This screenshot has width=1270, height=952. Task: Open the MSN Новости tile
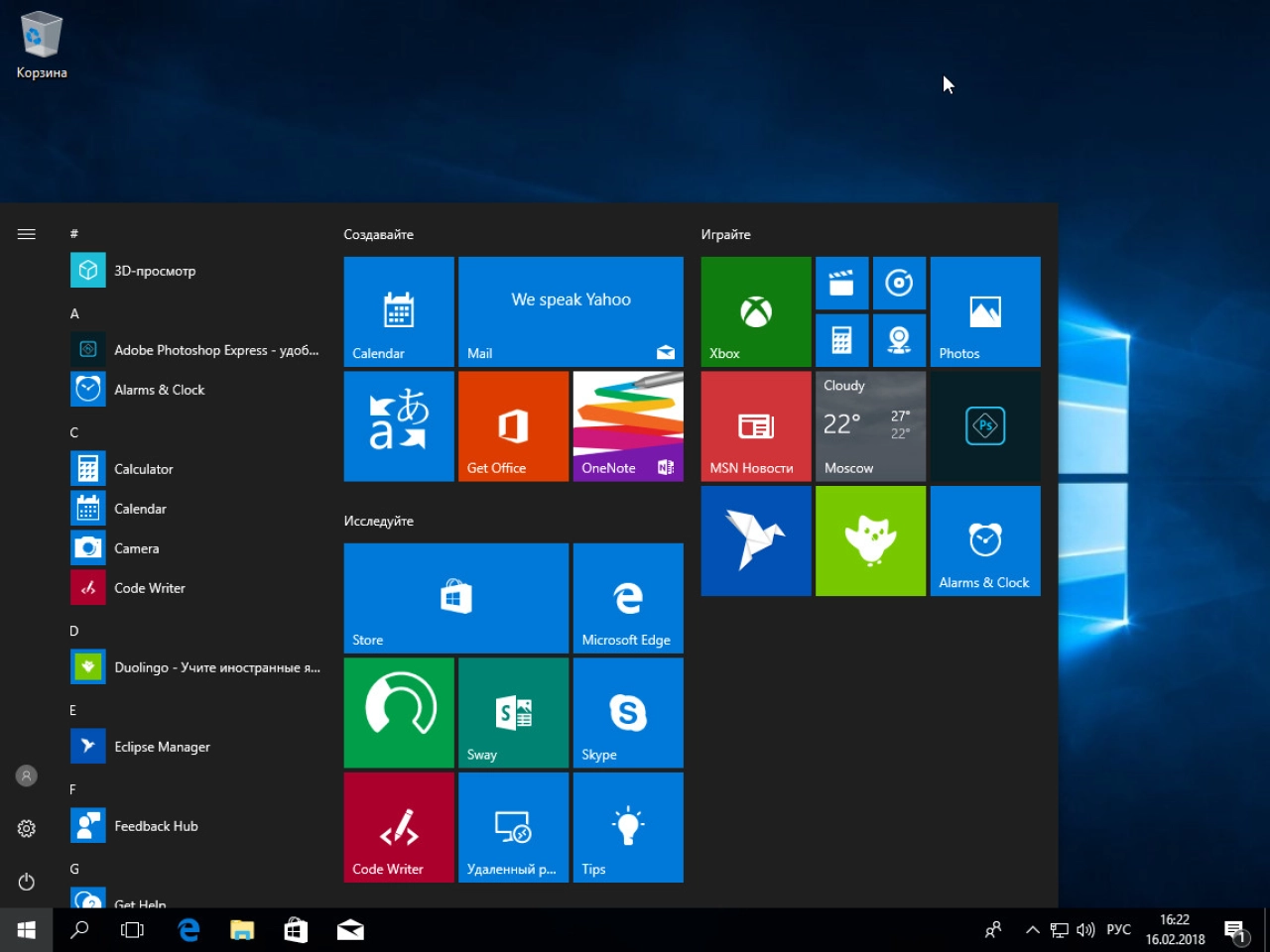coord(756,426)
